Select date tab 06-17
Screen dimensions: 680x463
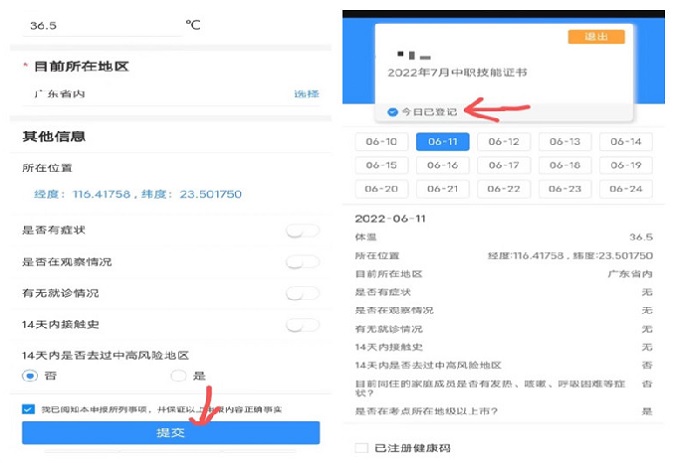click(503, 165)
